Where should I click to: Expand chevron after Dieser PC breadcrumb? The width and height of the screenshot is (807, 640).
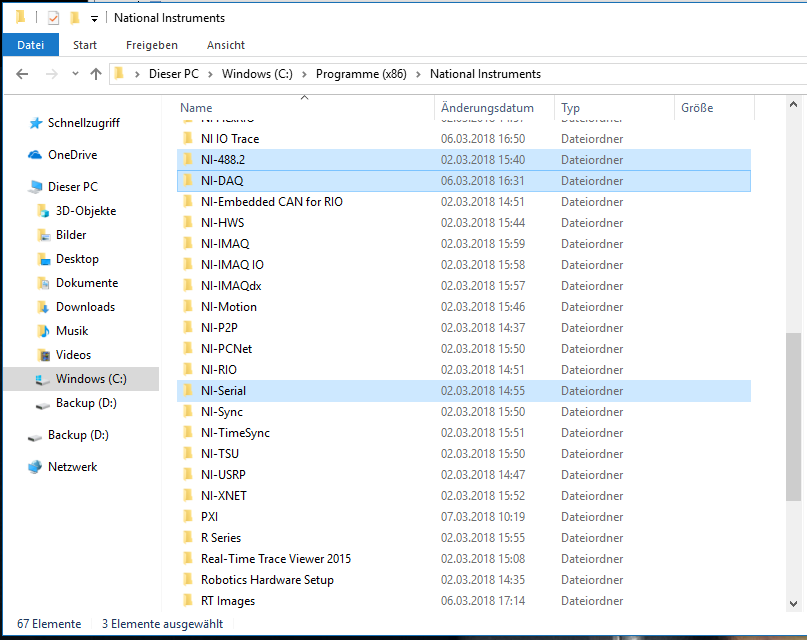[x=210, y=75]
